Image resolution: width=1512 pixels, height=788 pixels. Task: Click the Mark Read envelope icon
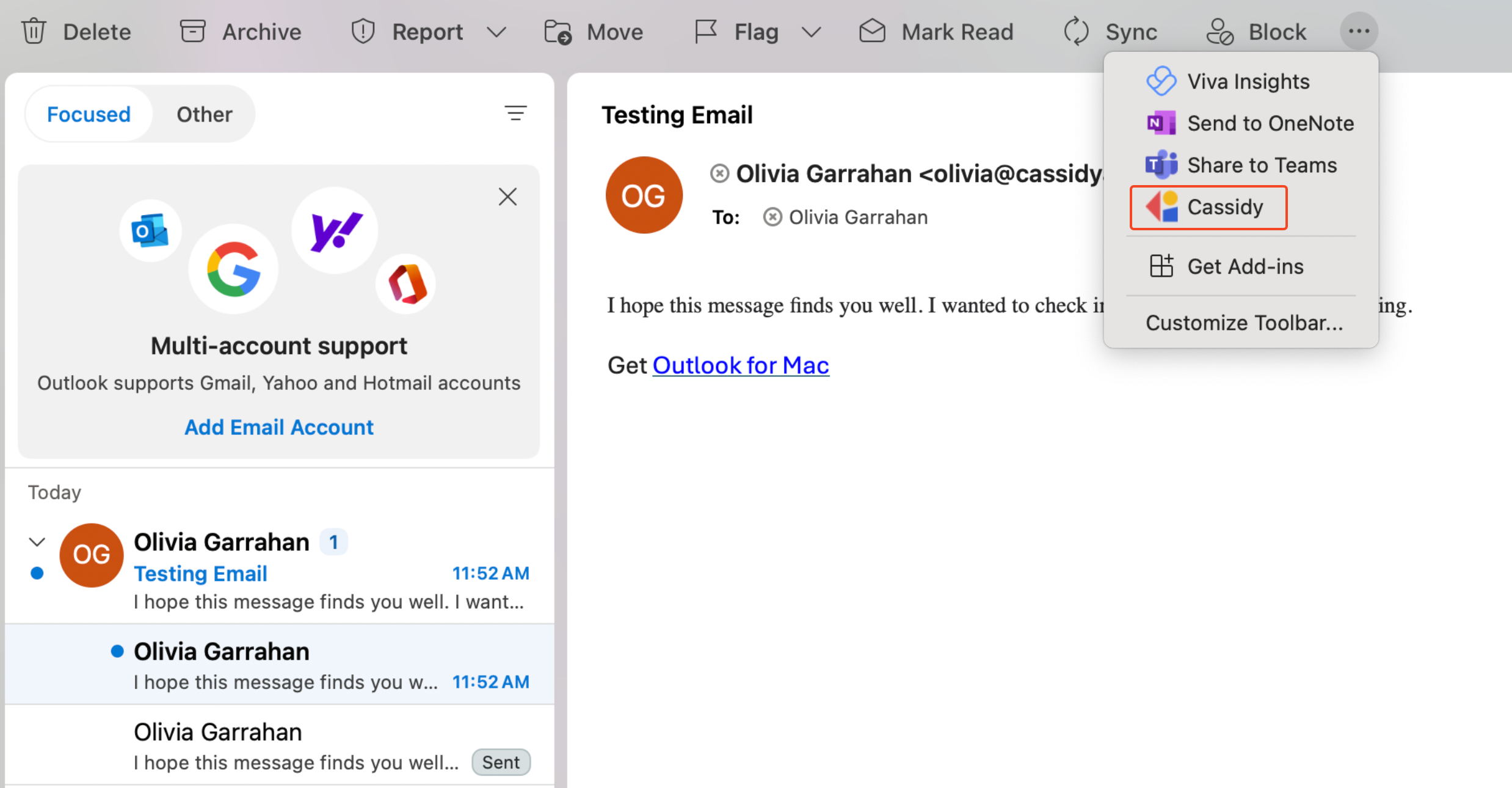pyautogui.click(x=873, y=31)
